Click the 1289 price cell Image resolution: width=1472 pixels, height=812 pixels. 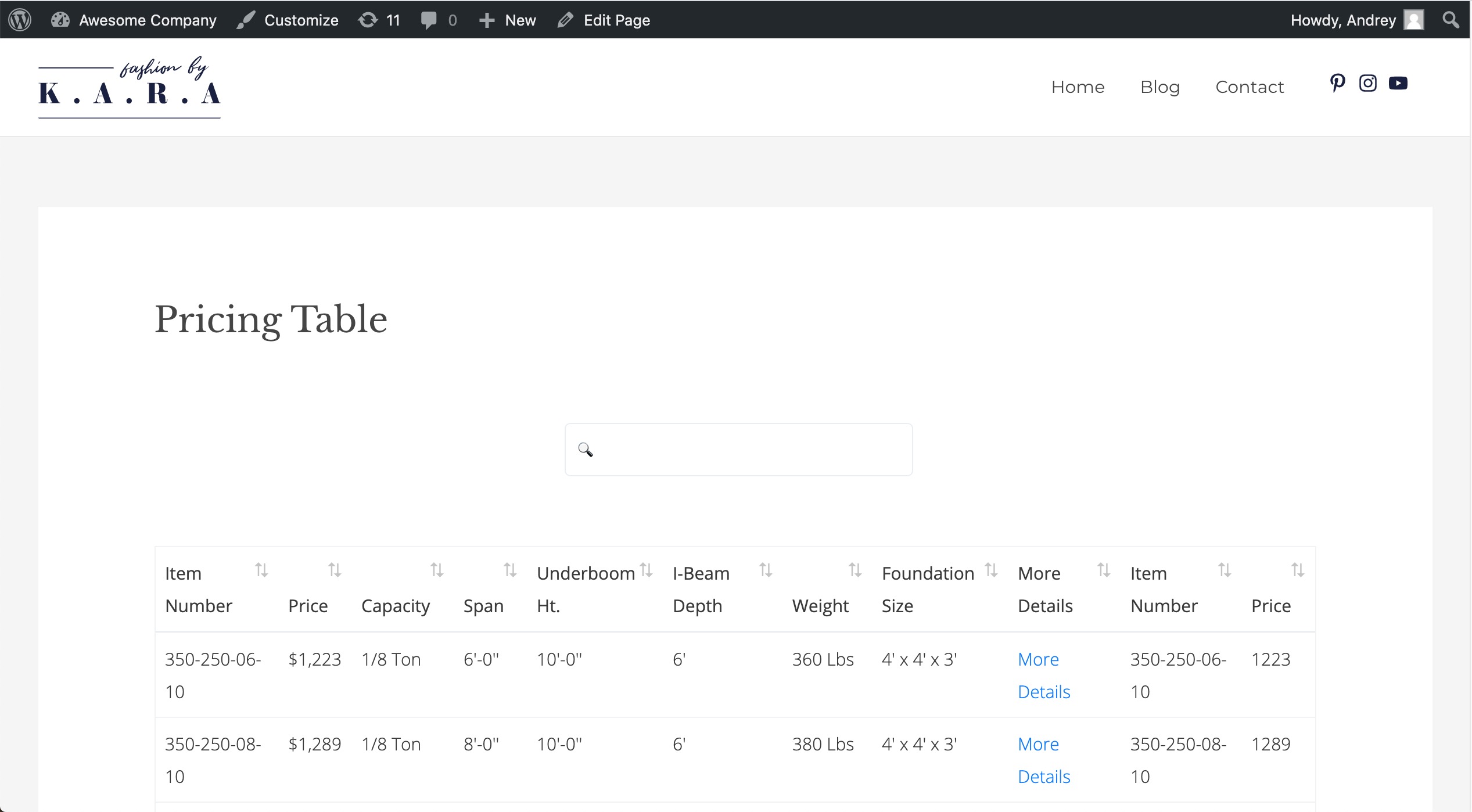[x=1270, y=744]
